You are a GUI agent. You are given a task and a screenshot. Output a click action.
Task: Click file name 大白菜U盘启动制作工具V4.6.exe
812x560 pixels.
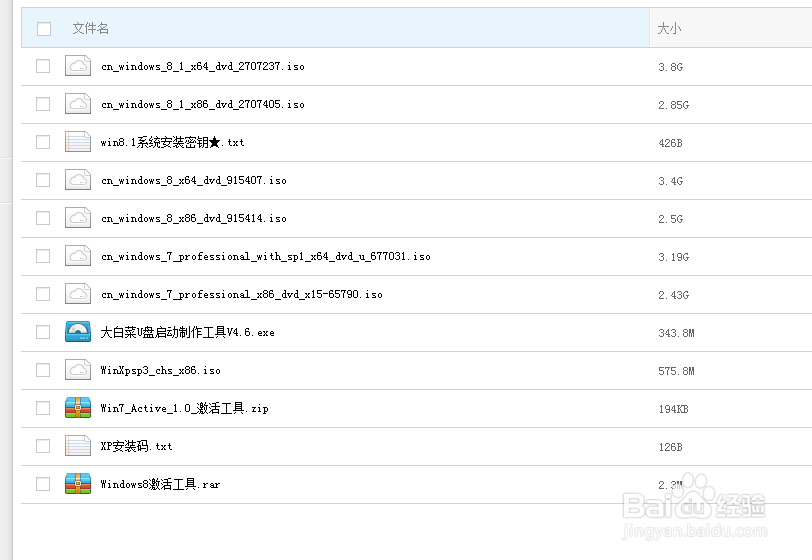click(187, 332)
